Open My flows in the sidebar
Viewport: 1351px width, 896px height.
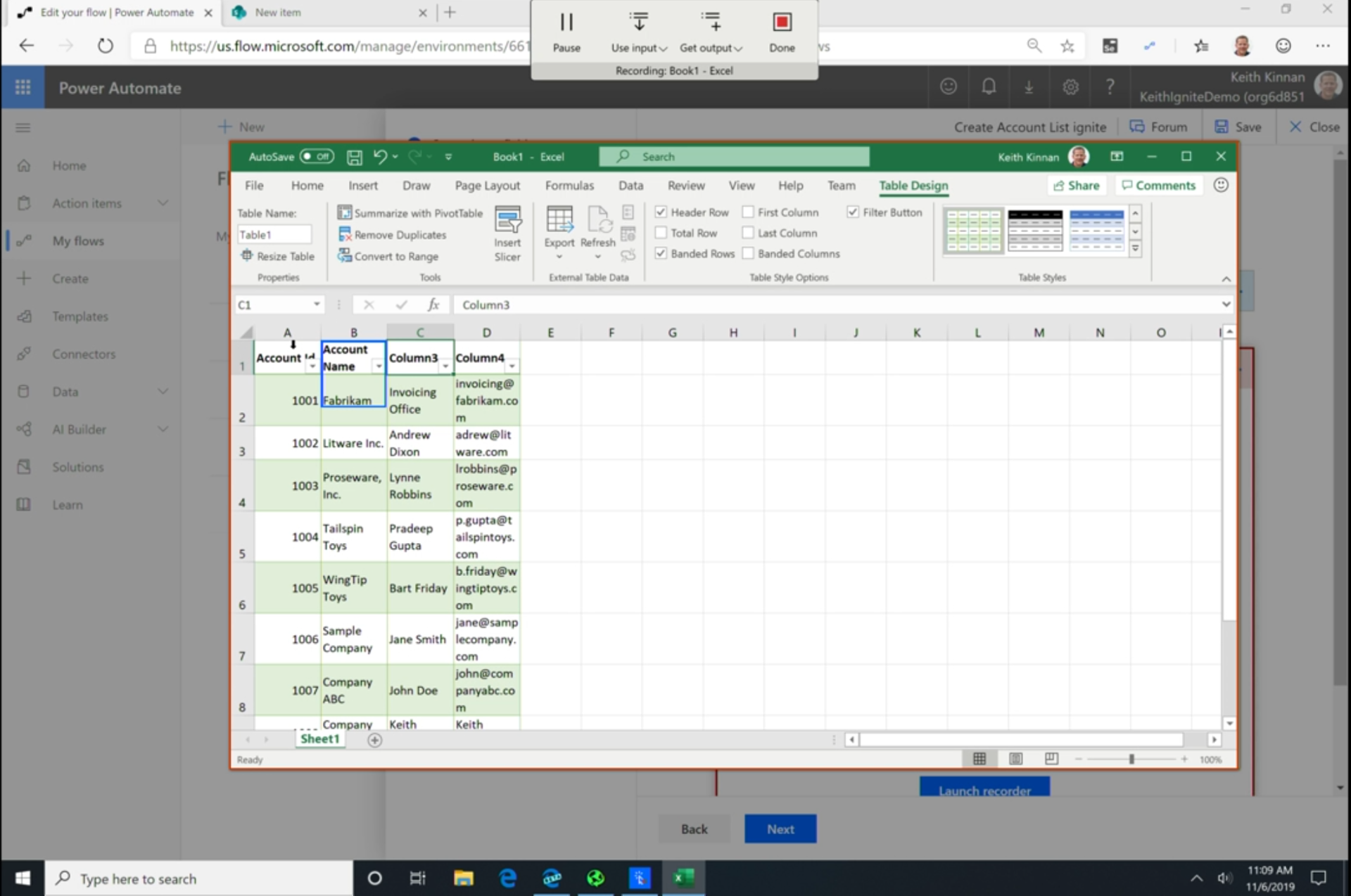77,241
